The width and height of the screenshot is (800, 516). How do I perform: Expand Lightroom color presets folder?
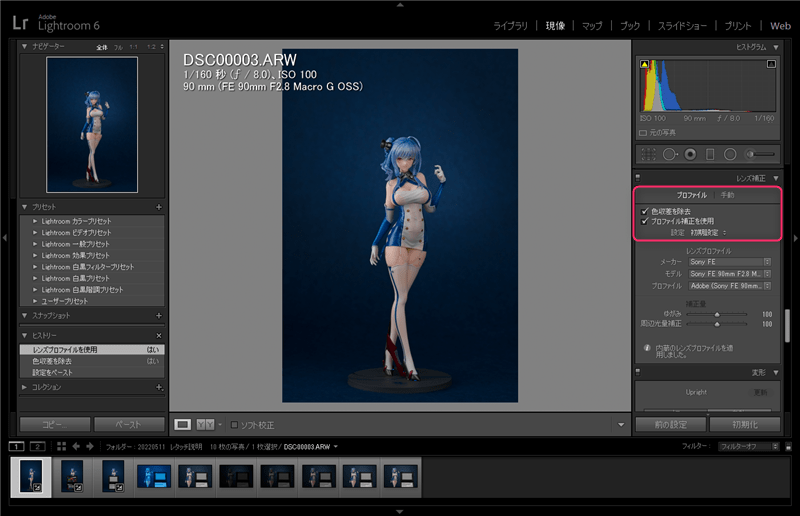pos(35,221)
